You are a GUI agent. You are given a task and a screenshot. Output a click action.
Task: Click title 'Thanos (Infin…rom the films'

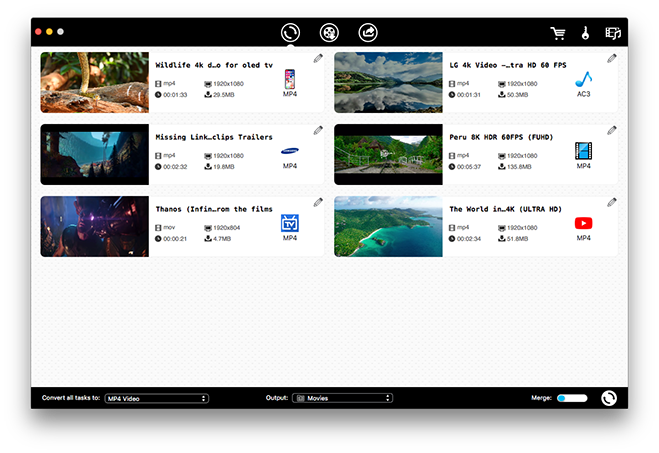(x=214, y=209)
